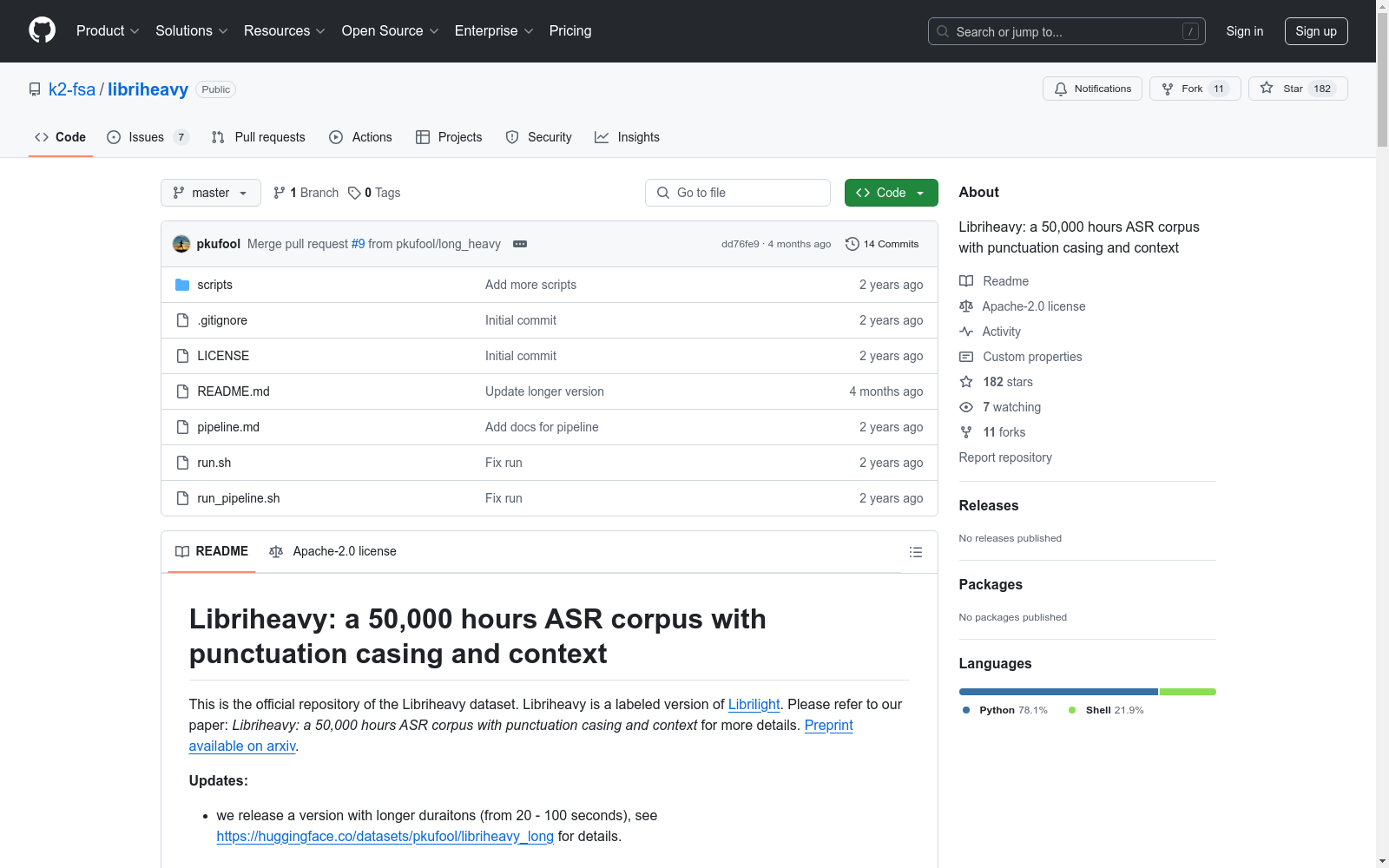Screen dimensions: 1389x868
Task: Open the Pricing page
Action: tap(570, 31)
